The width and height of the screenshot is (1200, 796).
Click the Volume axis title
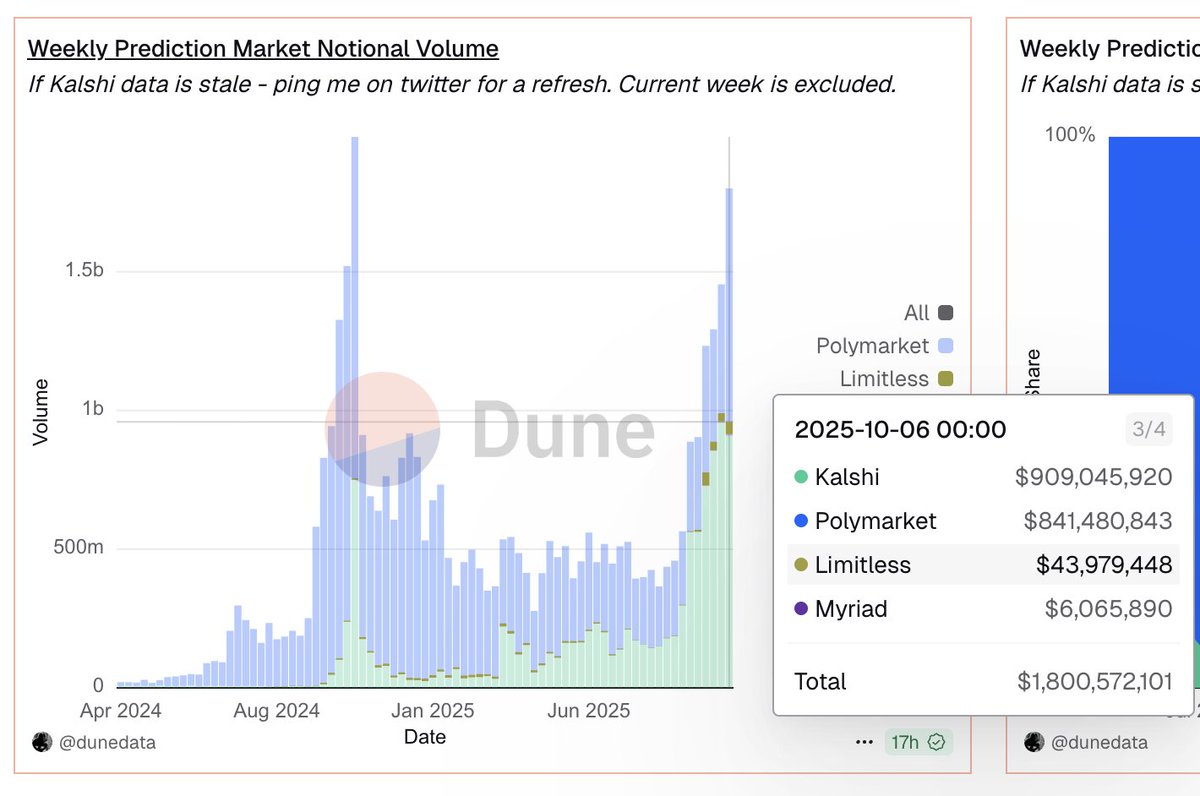click(x=41, y=412)
